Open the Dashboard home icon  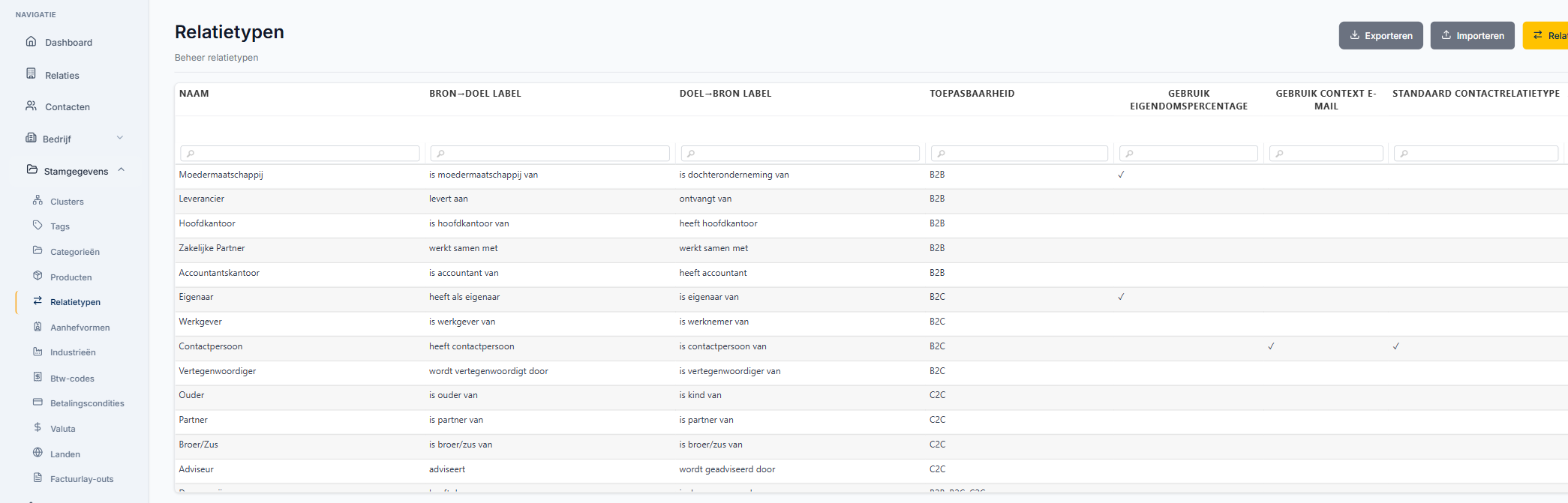pos(31,42)
